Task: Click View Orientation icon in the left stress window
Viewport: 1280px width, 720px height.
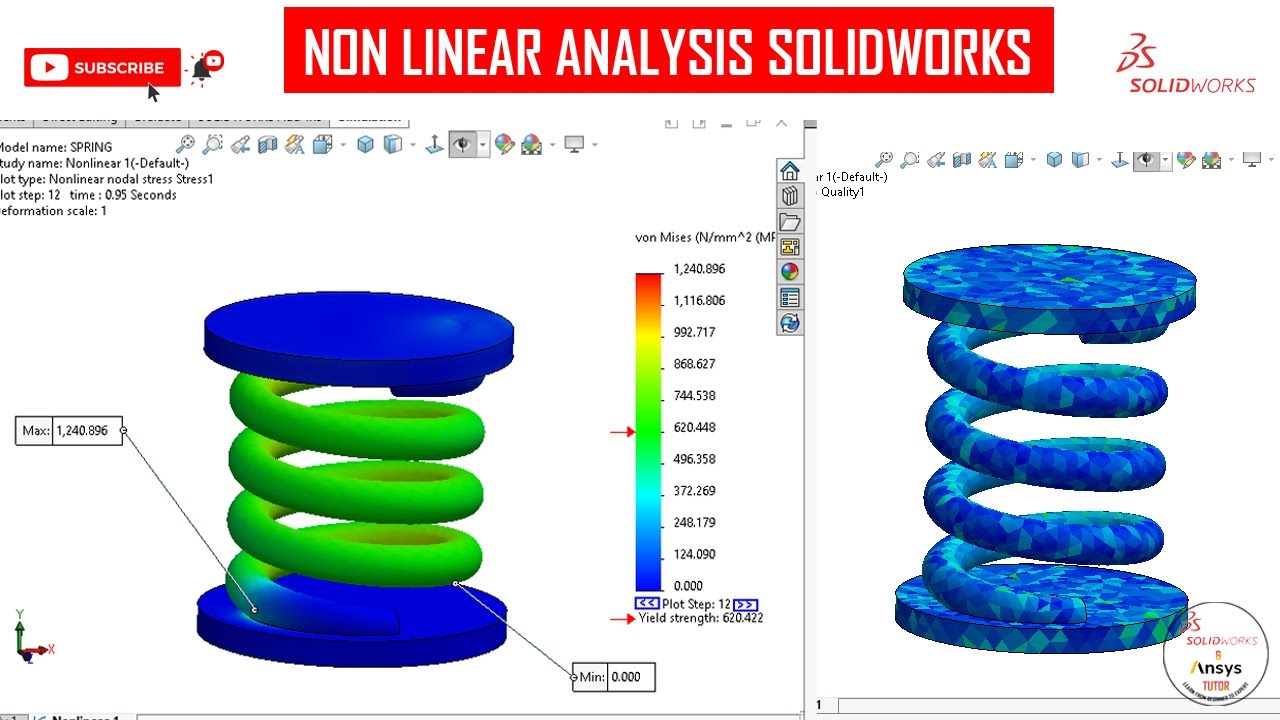Action: click(321, 145)
